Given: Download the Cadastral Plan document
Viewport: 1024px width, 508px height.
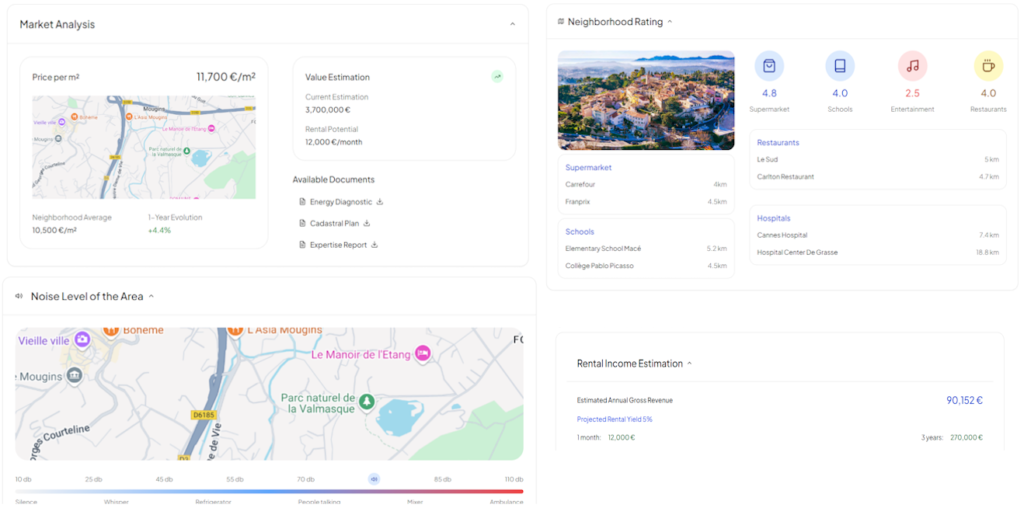Looking at the screenshot, I should 366,223.
